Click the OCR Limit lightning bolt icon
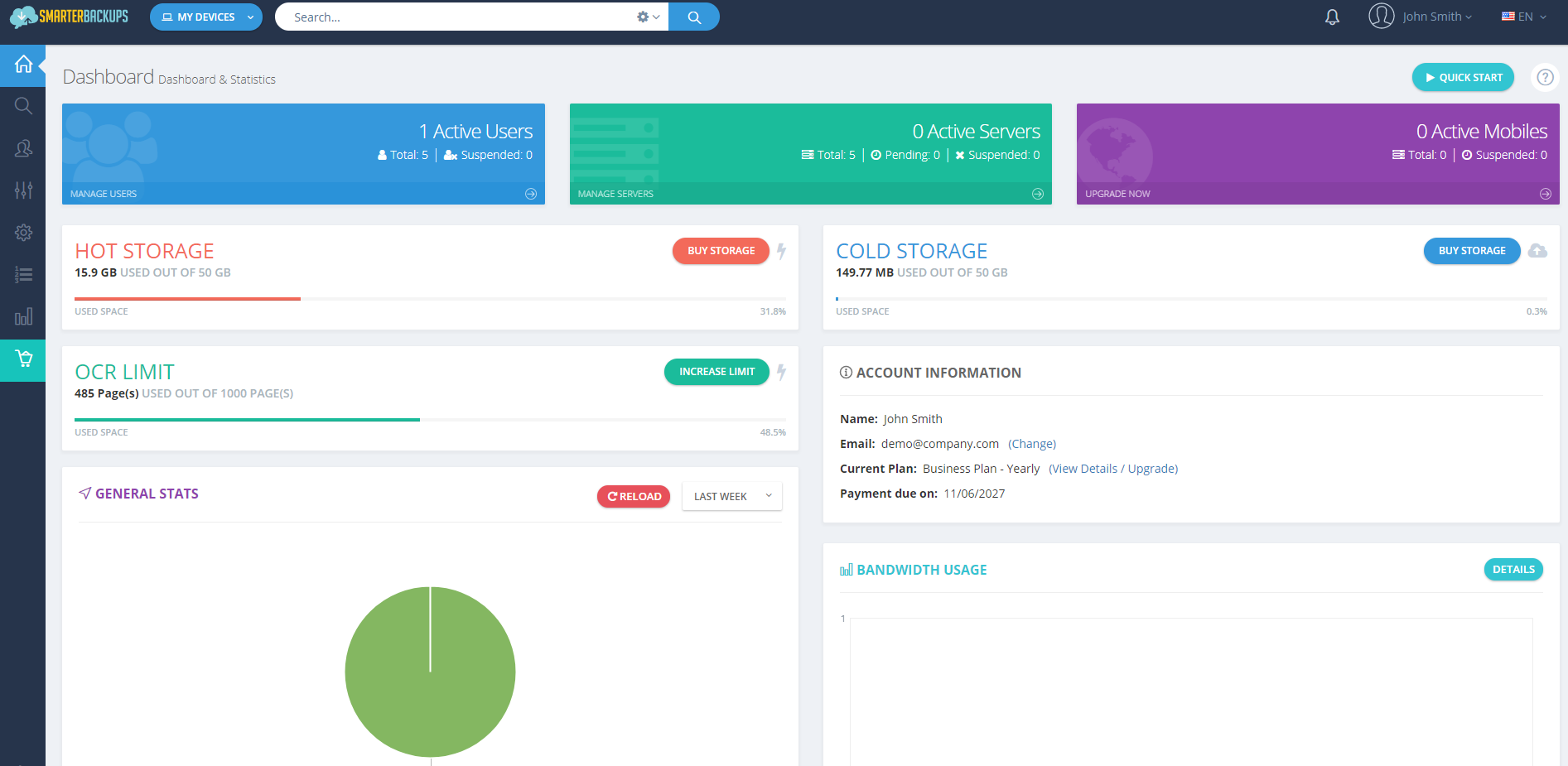The image size is (1568, 766). pos(781,372)
